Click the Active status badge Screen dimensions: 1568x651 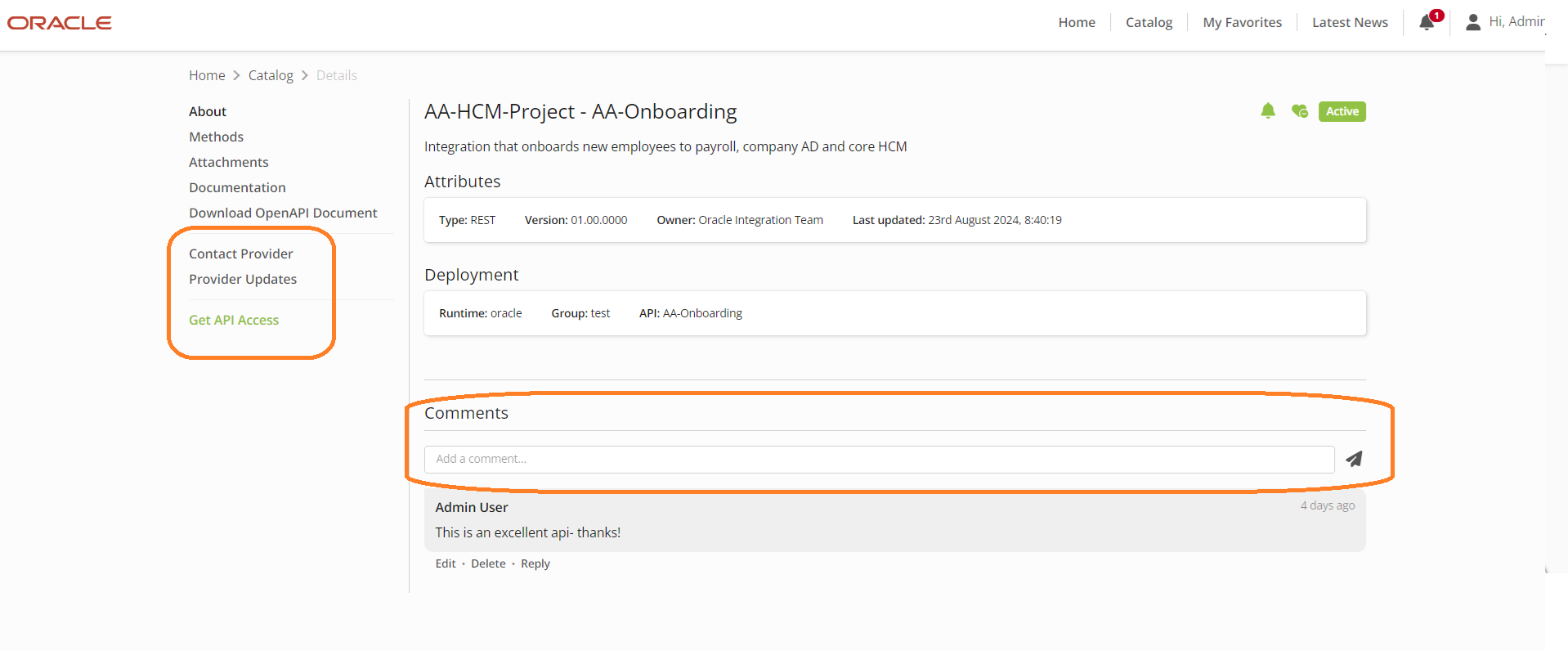1342,111
